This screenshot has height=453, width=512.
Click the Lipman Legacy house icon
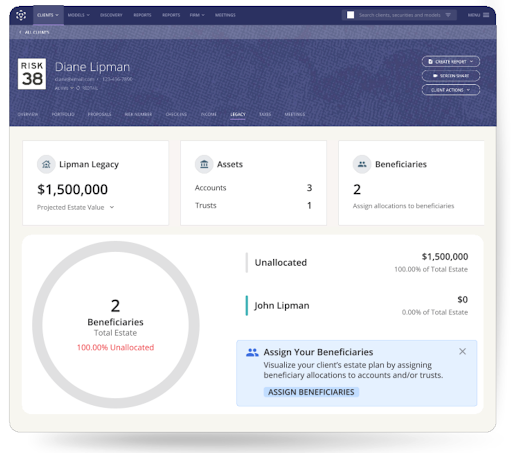click(x=46, y=164)
